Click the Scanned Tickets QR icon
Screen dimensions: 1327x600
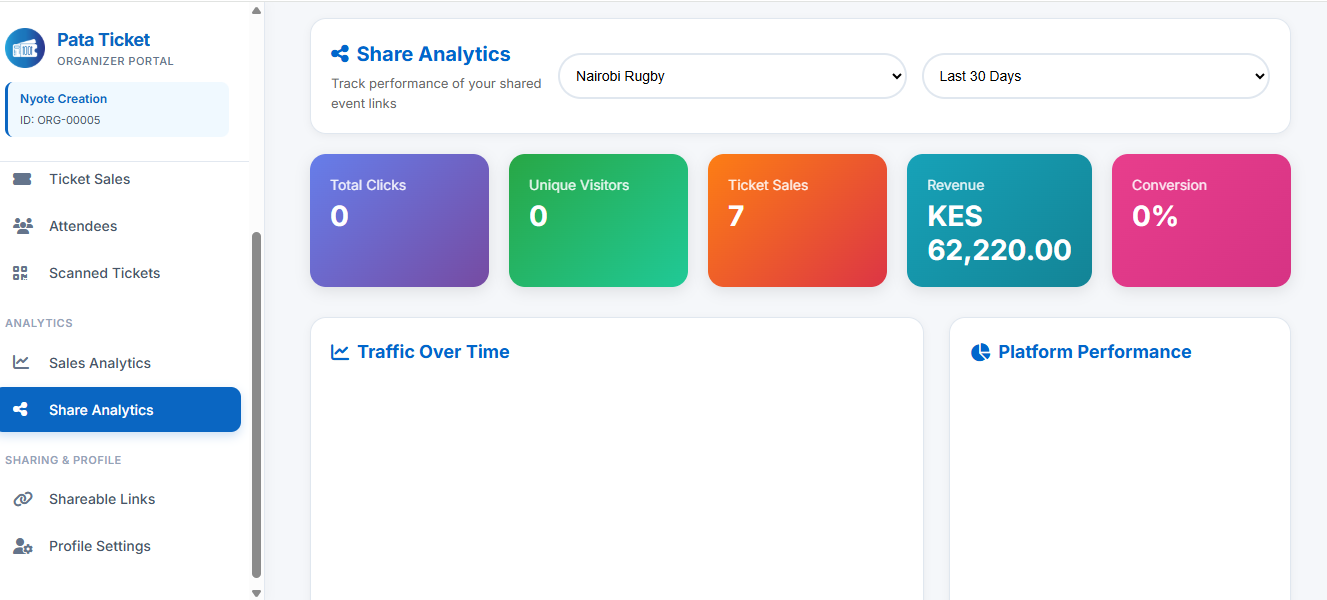pos(21,273)
